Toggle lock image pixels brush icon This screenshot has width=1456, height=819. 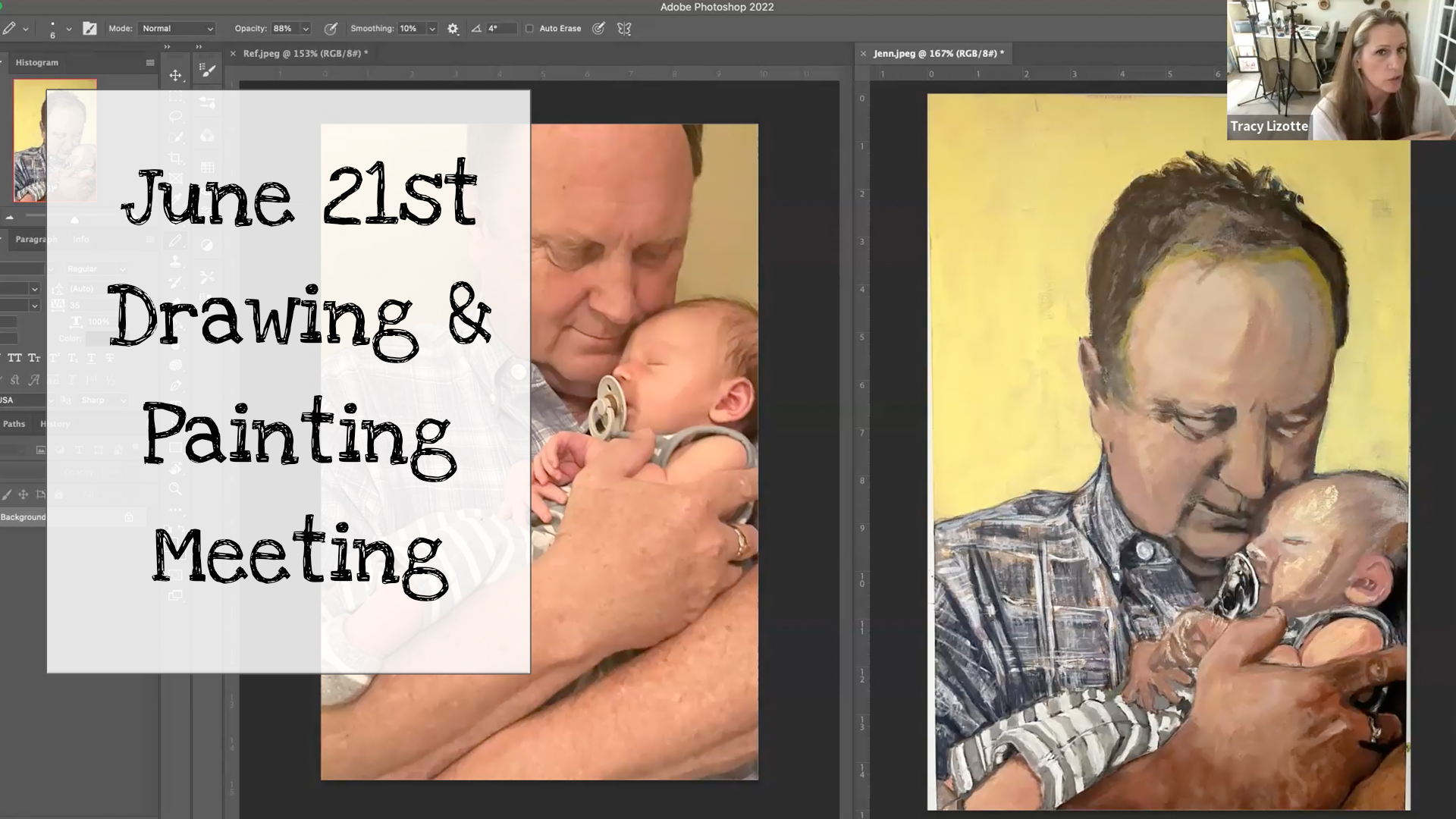[x=7, y=494]
